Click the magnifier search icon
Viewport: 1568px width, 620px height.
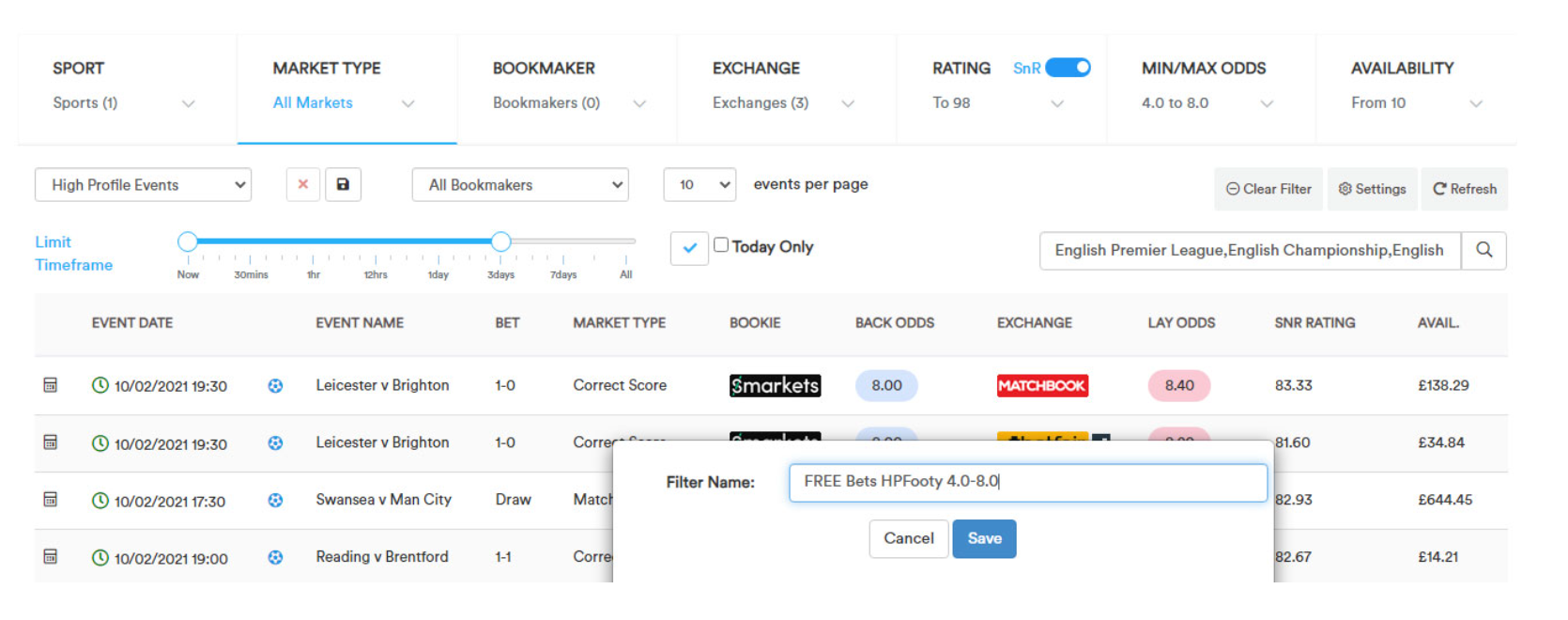tap(1484, 250)
